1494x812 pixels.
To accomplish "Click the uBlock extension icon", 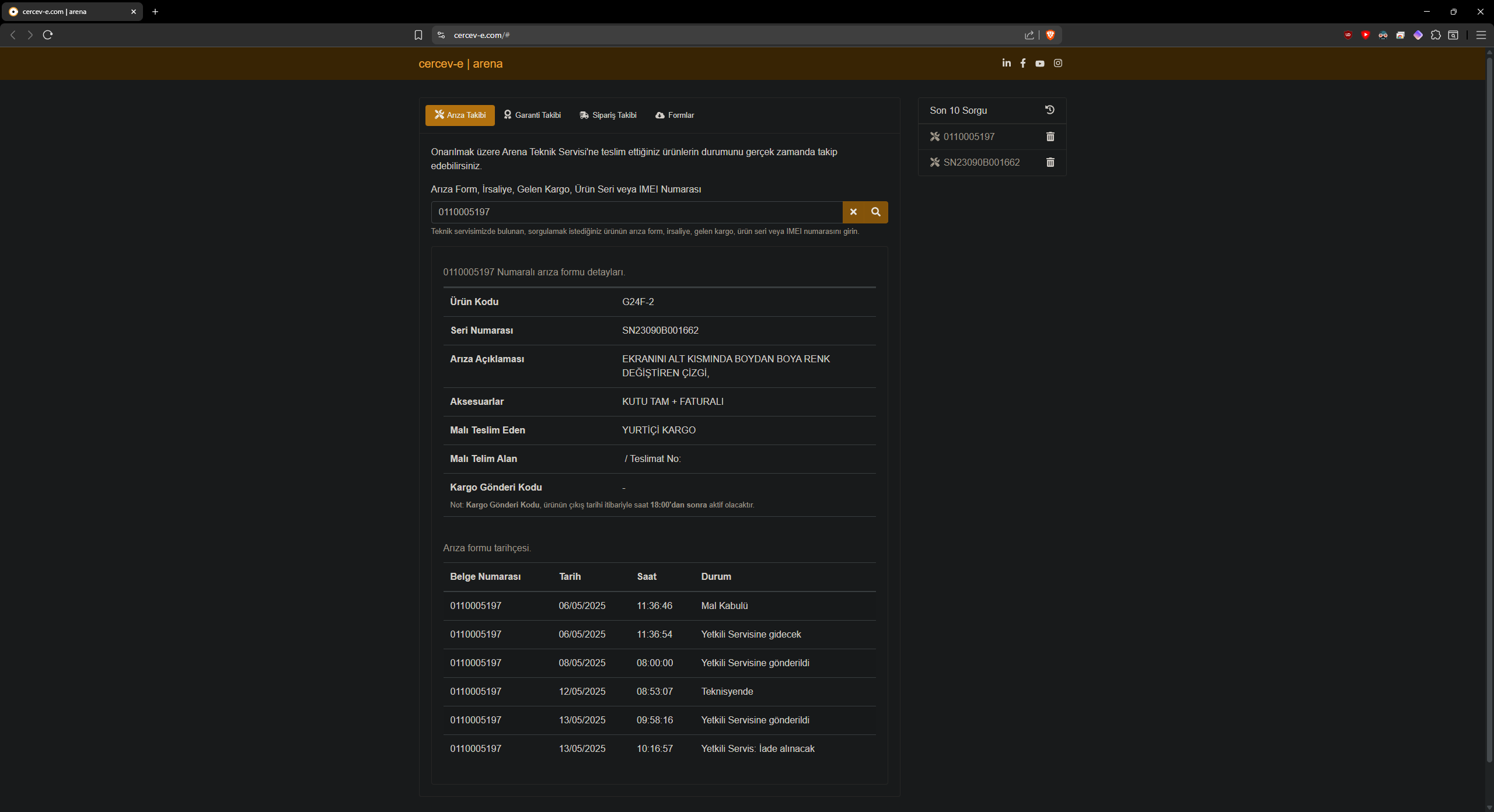I will coord(1348,35).
